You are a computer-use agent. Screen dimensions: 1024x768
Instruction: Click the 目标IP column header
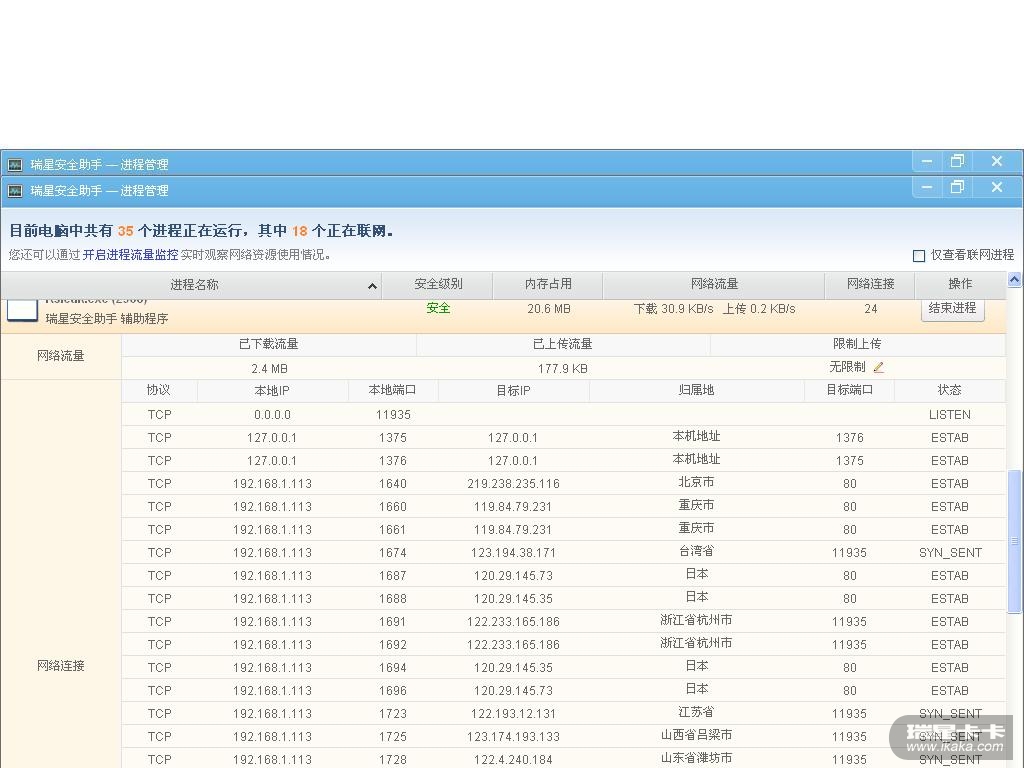pyautogui.click(x=513, y=391)
